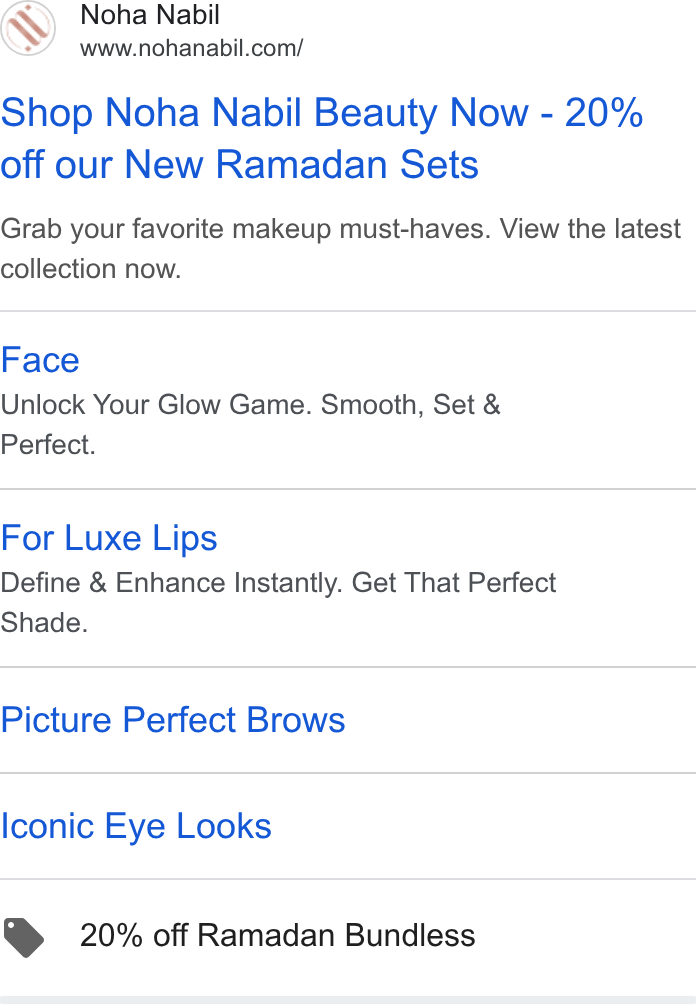The height and width of the screenshot is (1004, 696).
Task: Click the New Ramadan Sets headline line
Action: point(239,165)
